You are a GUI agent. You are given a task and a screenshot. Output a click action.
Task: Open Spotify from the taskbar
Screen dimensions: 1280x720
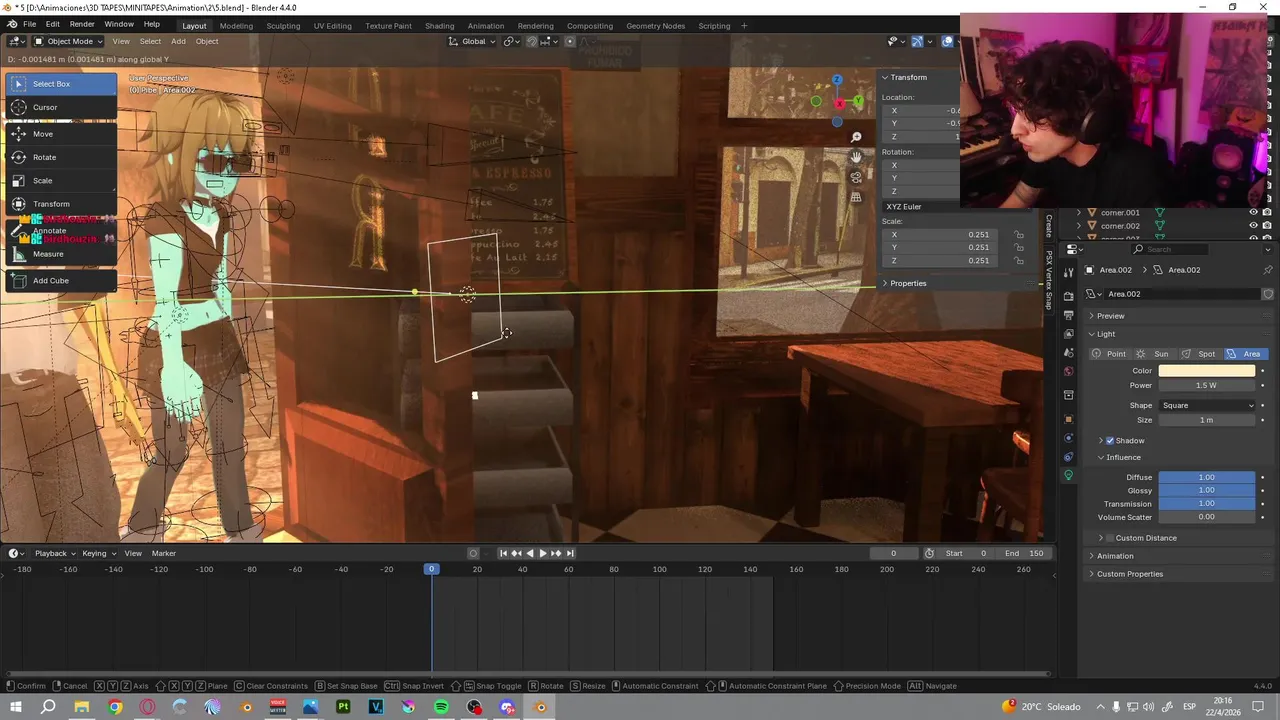pyautogui.click(x=441, y=707)
